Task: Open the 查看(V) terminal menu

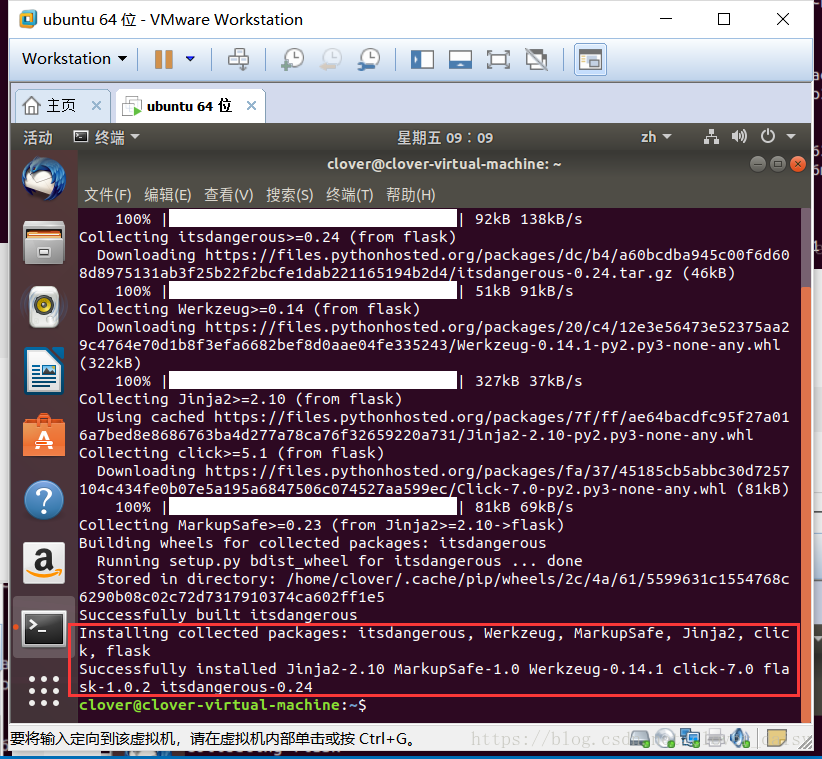Action: coord(229,195)
